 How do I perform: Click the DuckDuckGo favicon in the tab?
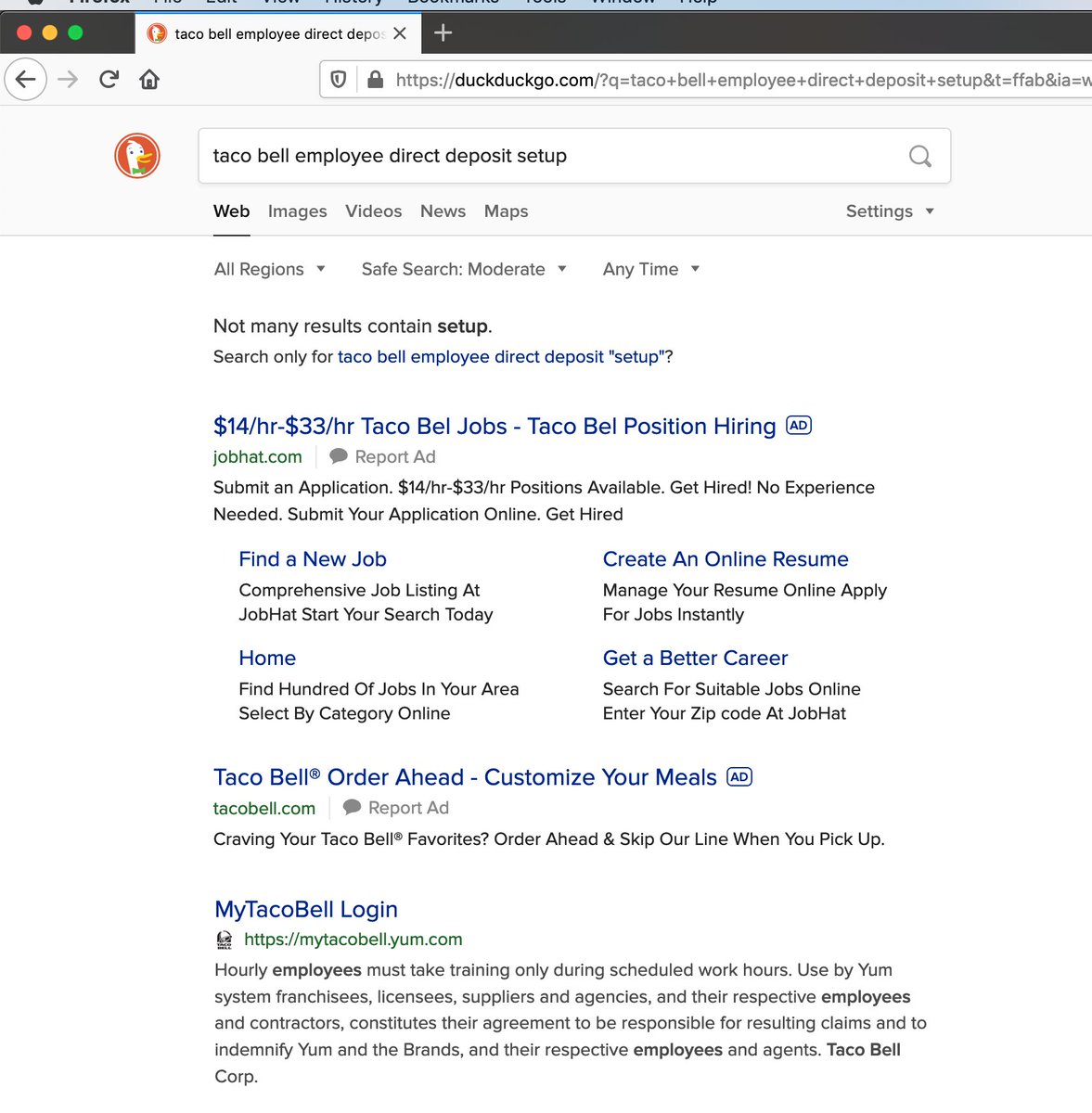tap(158, 33)
